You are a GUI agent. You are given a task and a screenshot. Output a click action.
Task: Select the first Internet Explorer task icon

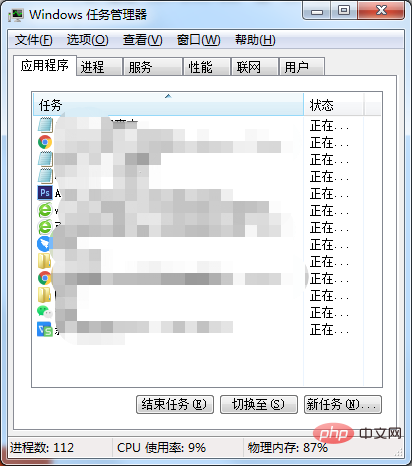click(45, 210)
